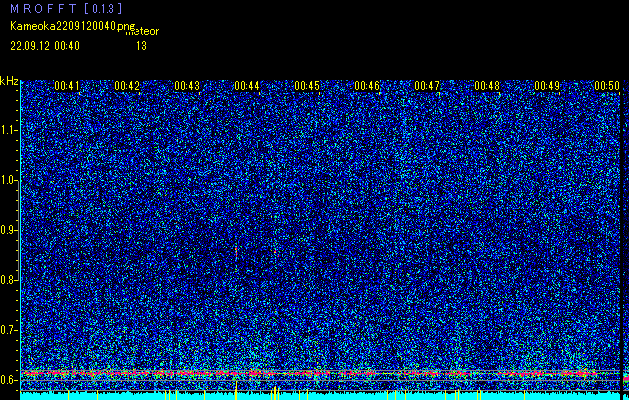Click the 00:42 time label
This screenshot has height=400, width=629.
click(x=127, y=86)
